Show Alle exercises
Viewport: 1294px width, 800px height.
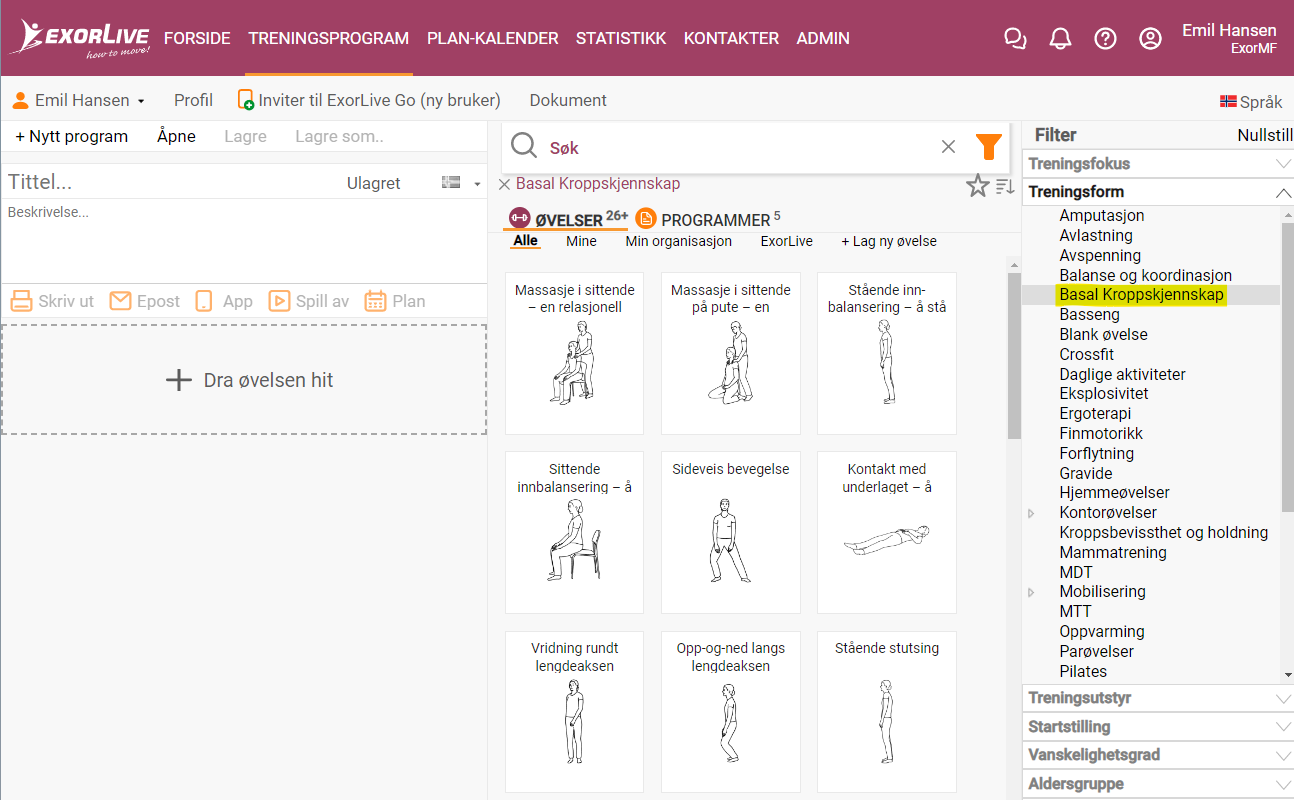[x=525, y=241]
